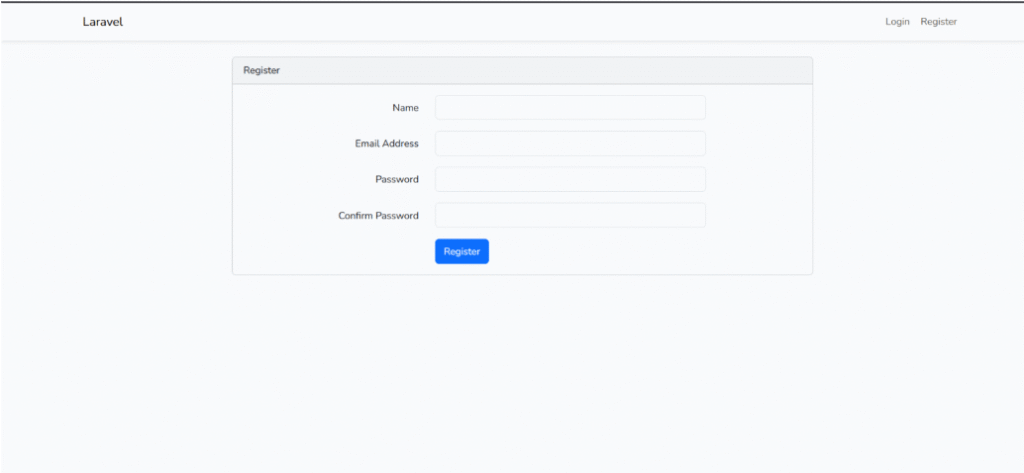Click the Laravel brand link
The height and width of the screenshot is (473, 1024).
click(x=102, y=22)
